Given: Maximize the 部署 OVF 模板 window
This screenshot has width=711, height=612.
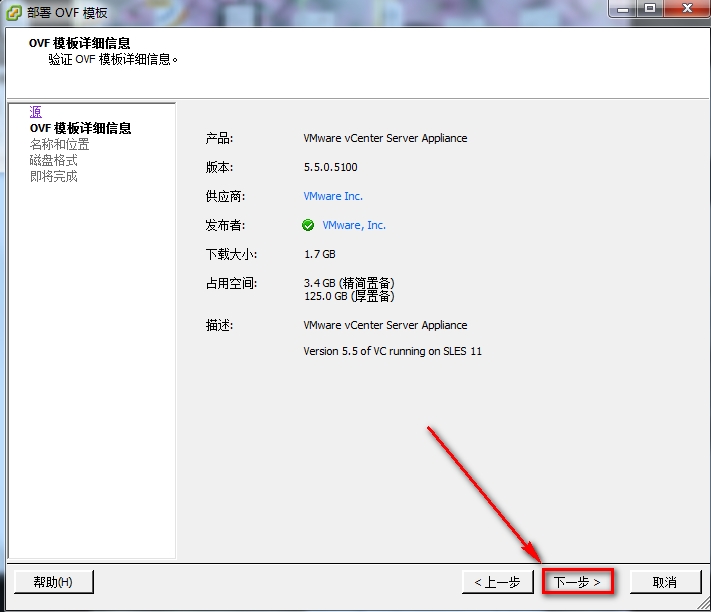Looking at the screenshot, I should [x=650, y=8].
